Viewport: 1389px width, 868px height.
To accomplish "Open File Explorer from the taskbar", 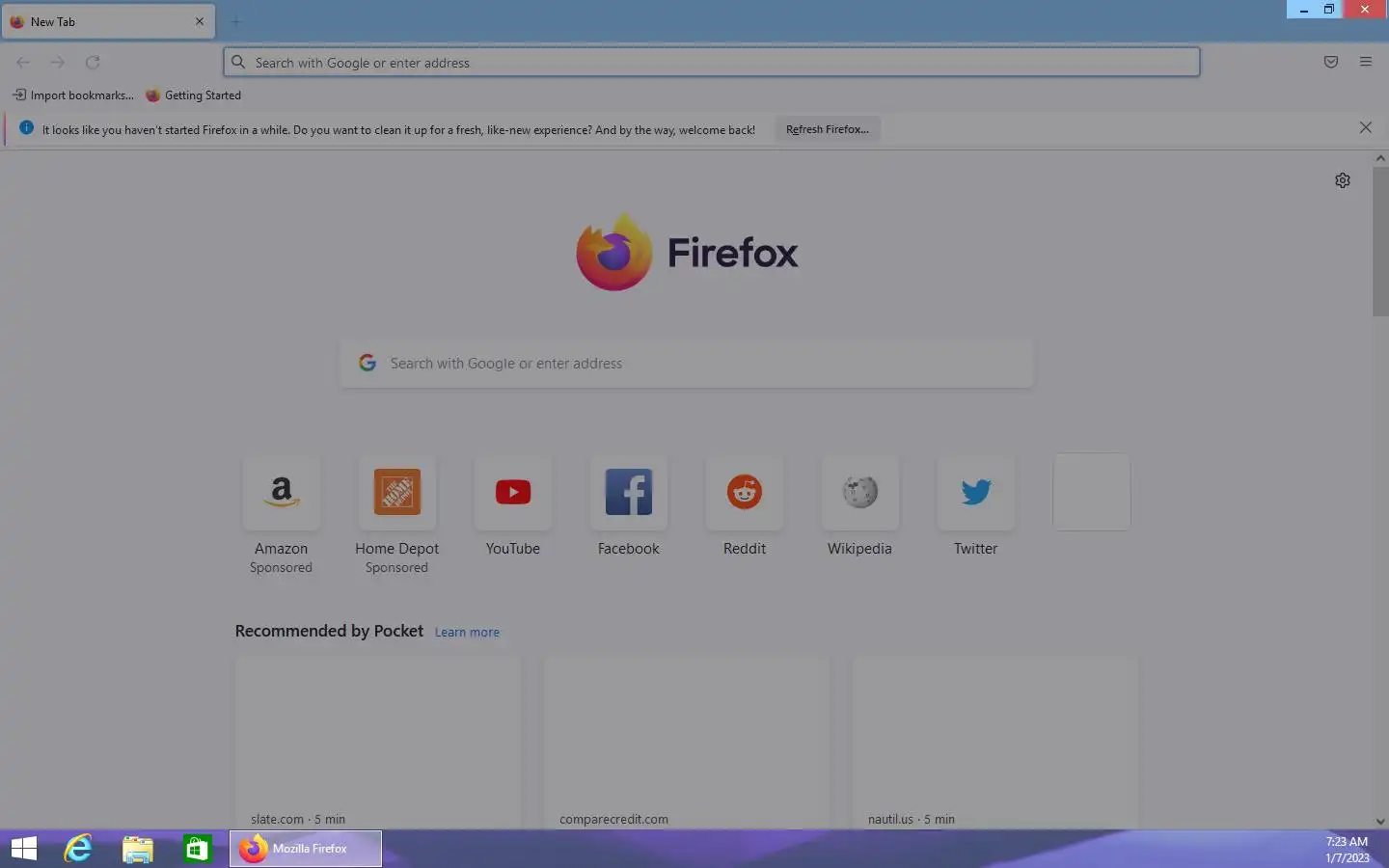I will 138,849.
